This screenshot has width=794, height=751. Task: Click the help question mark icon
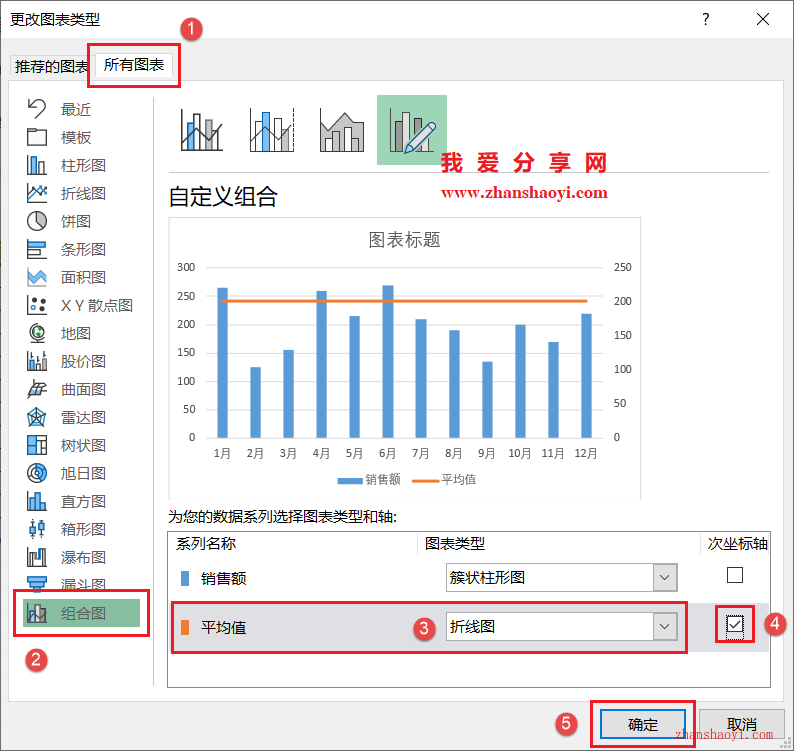pos(705,19)
